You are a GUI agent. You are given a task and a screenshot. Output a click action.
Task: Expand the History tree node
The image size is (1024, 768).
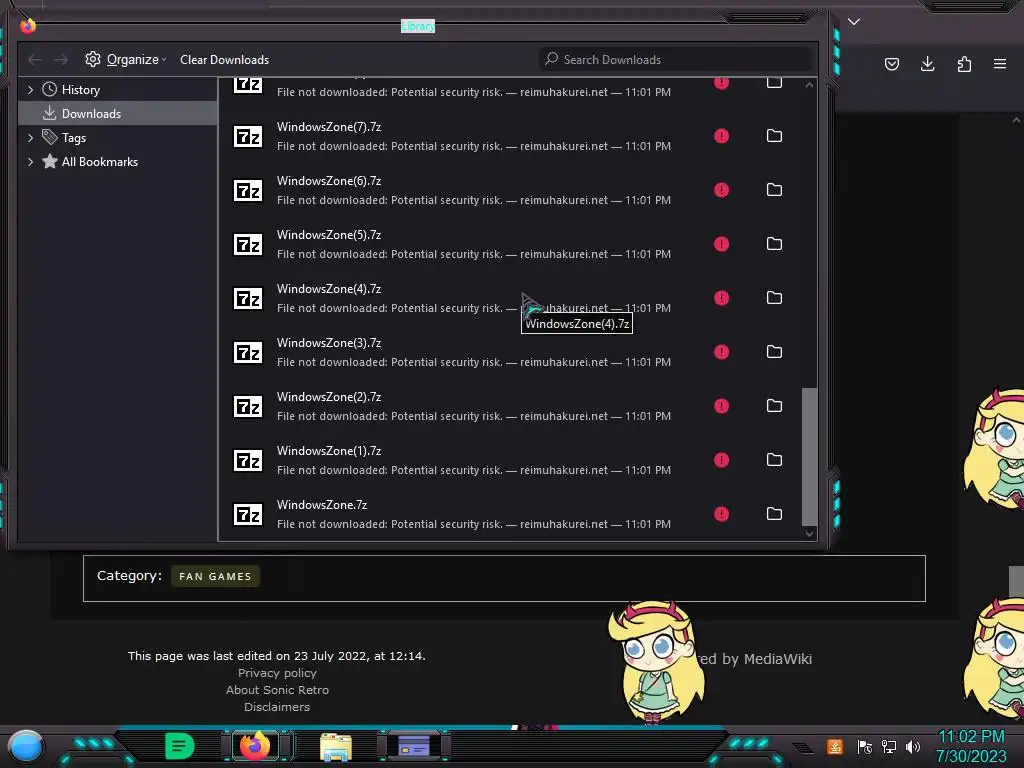[30, 89]
